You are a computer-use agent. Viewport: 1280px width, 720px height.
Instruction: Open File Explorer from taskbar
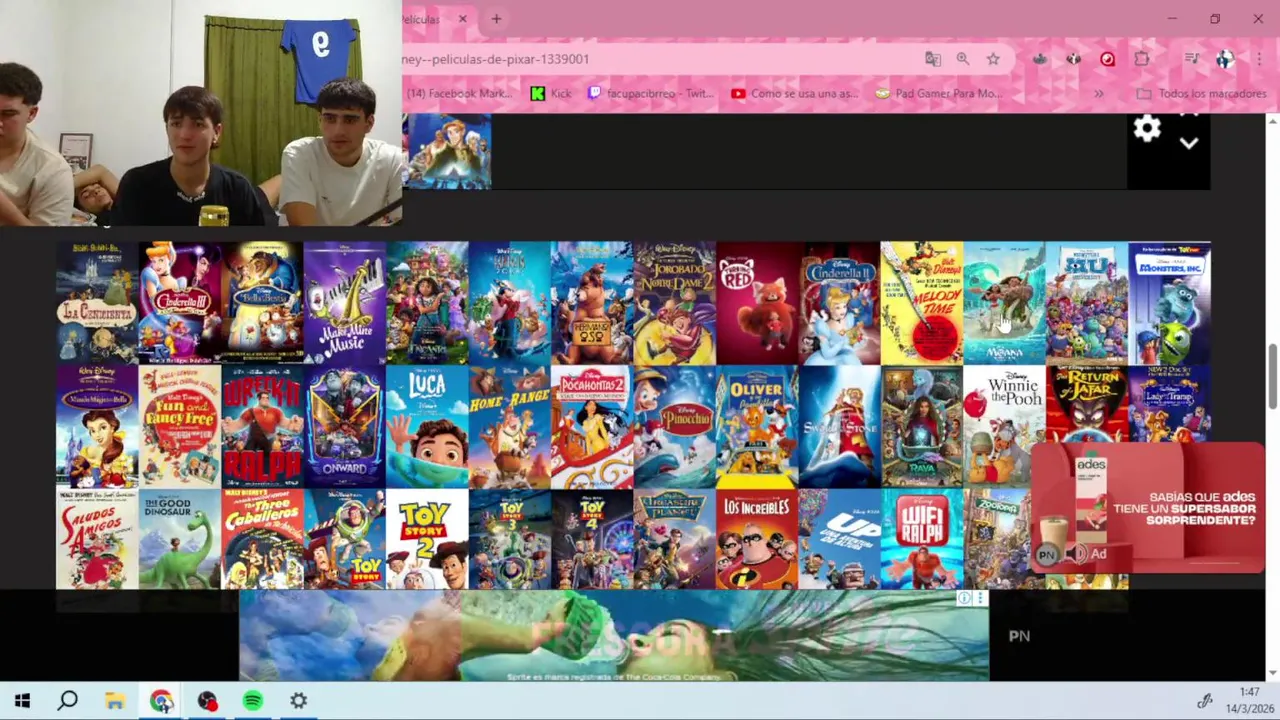[x=115, y=701]
